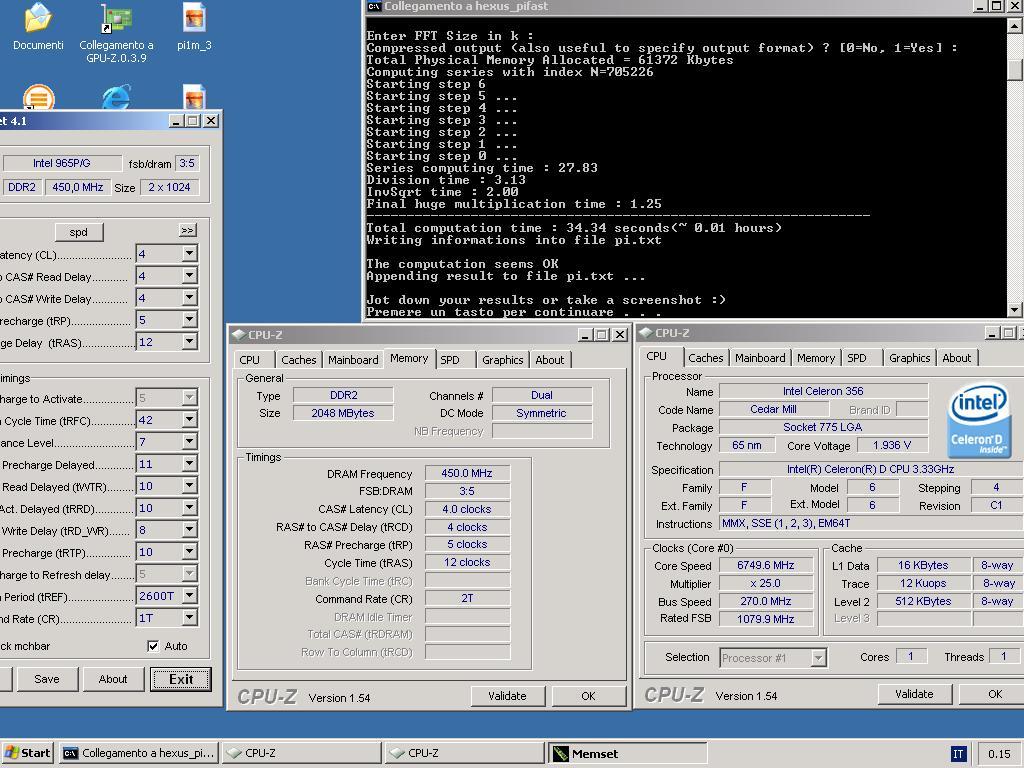Click the Multiplier x 25.0 value

(x=766, y=583)
